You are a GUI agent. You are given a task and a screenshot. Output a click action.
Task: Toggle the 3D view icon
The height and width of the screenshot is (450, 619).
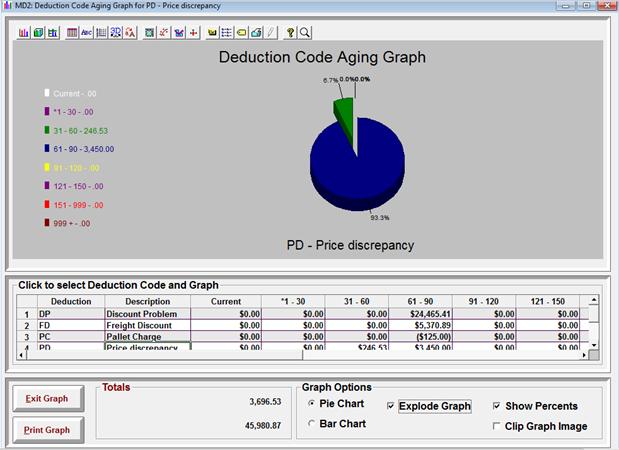click(x=116, y=32)
